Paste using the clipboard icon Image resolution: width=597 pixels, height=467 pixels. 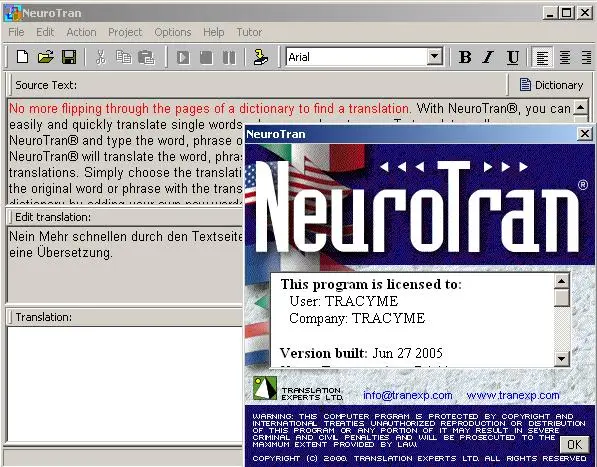point(146,57)
